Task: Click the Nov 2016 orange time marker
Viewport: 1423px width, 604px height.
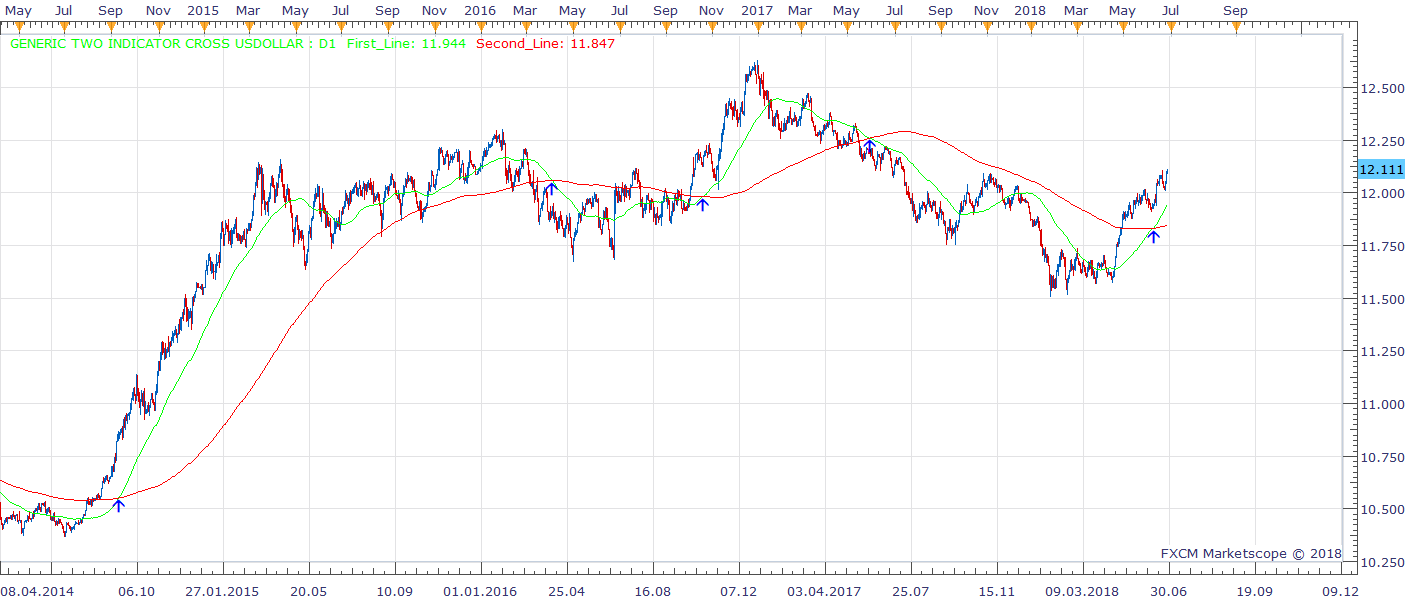Action: (710, 28)
